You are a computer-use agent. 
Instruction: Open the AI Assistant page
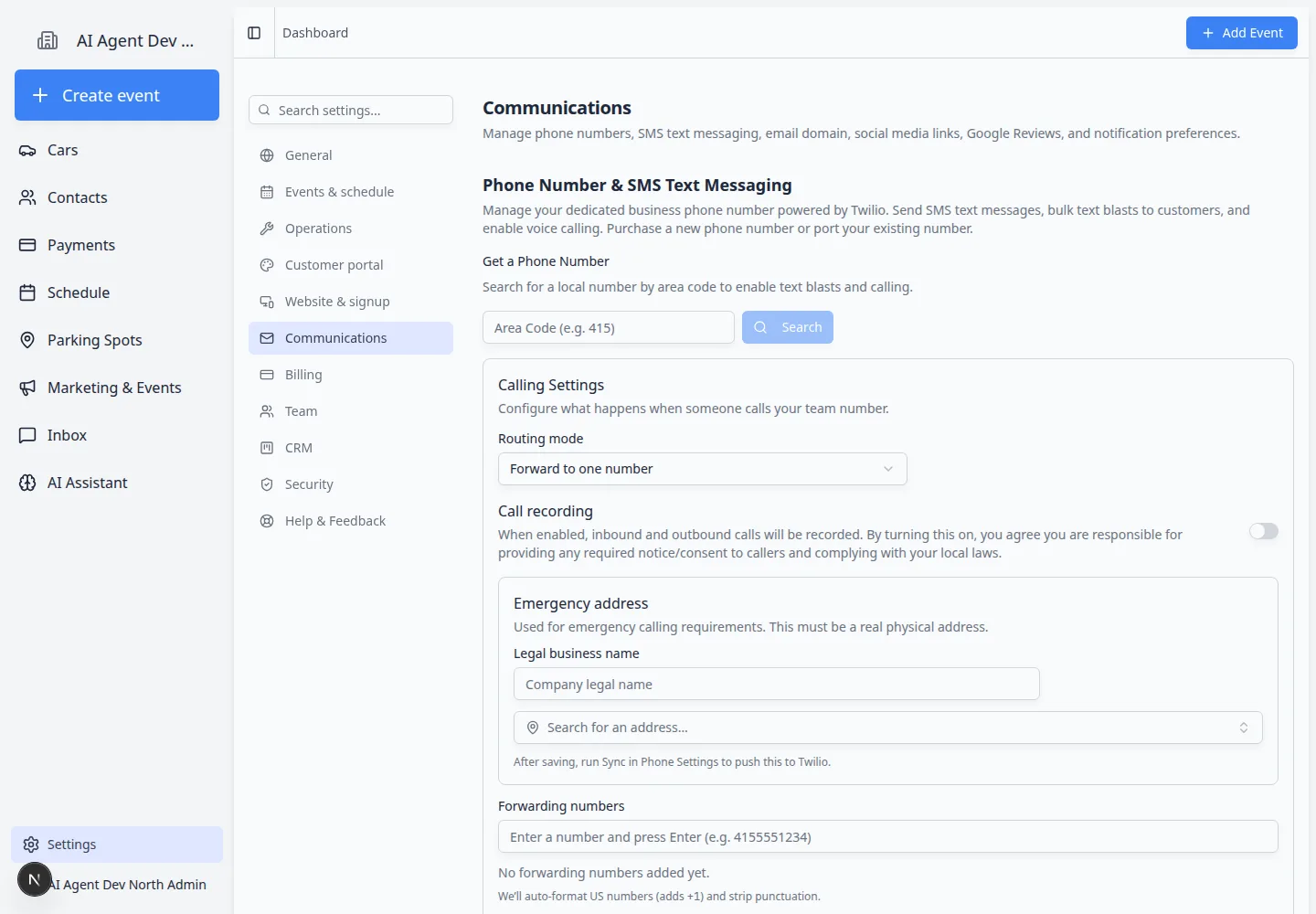pyautogui.click(x=117, y=483)
